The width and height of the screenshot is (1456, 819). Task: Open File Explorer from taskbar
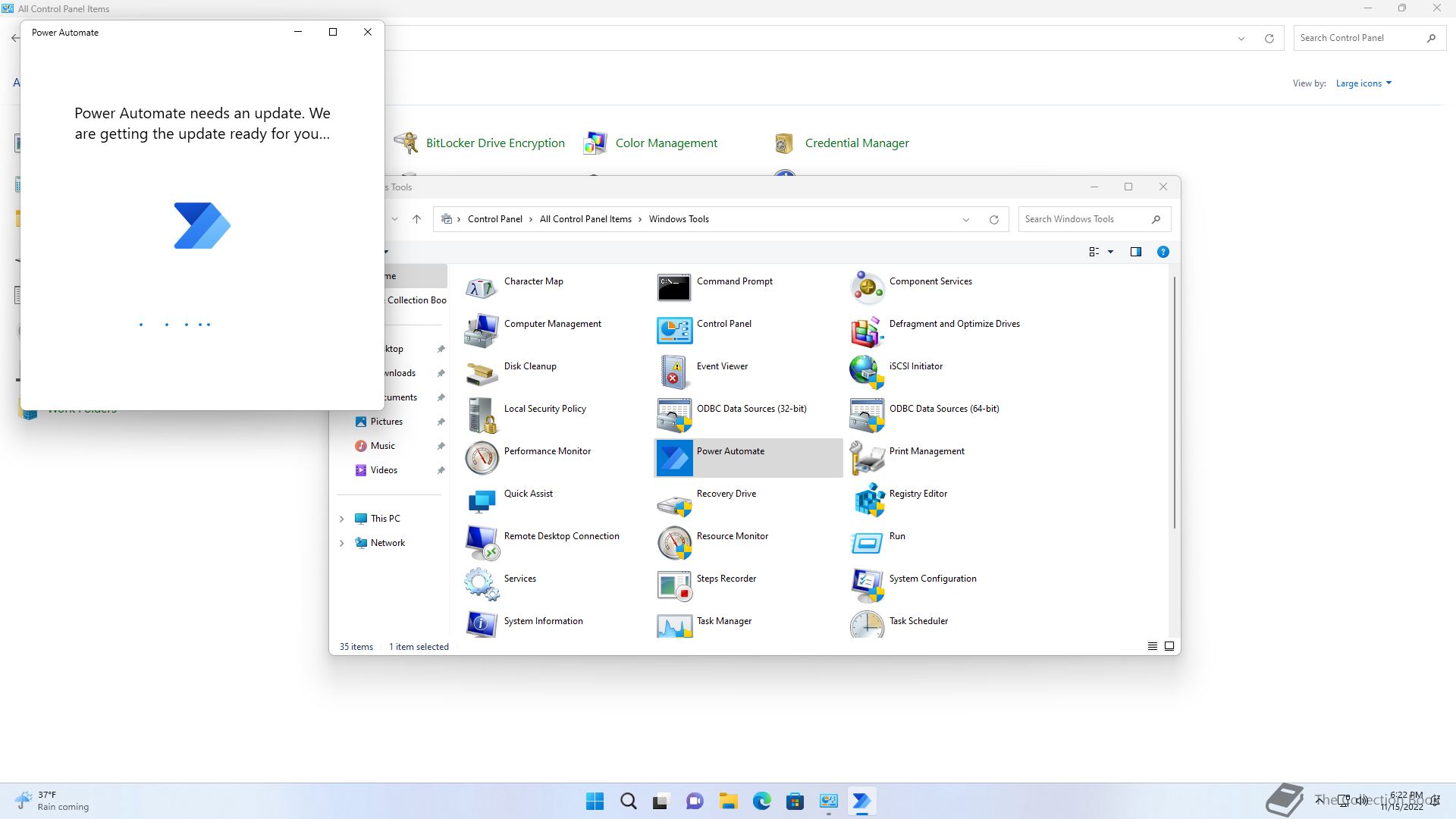point(729,801)
